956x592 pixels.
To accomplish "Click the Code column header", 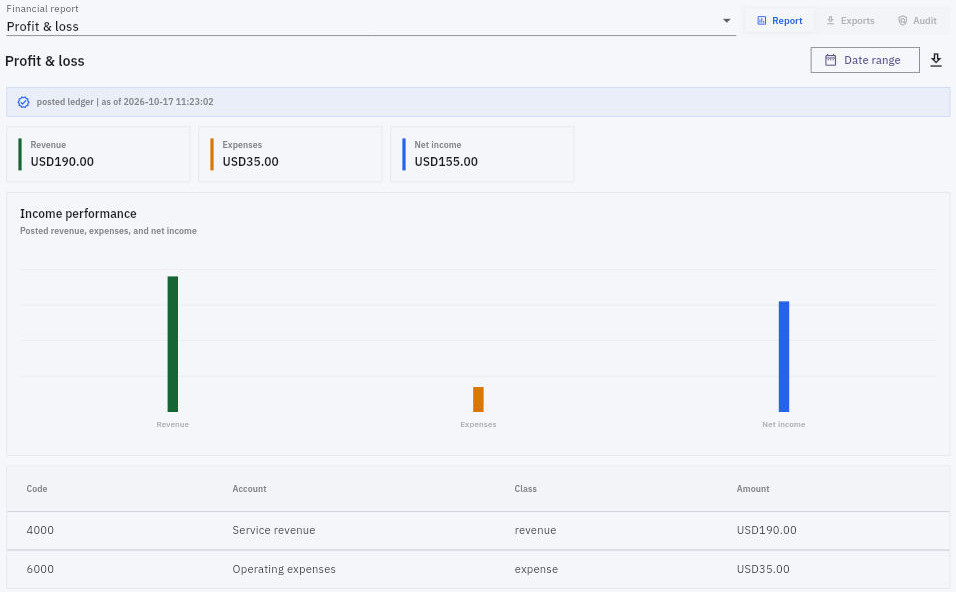I will (37, 488).
